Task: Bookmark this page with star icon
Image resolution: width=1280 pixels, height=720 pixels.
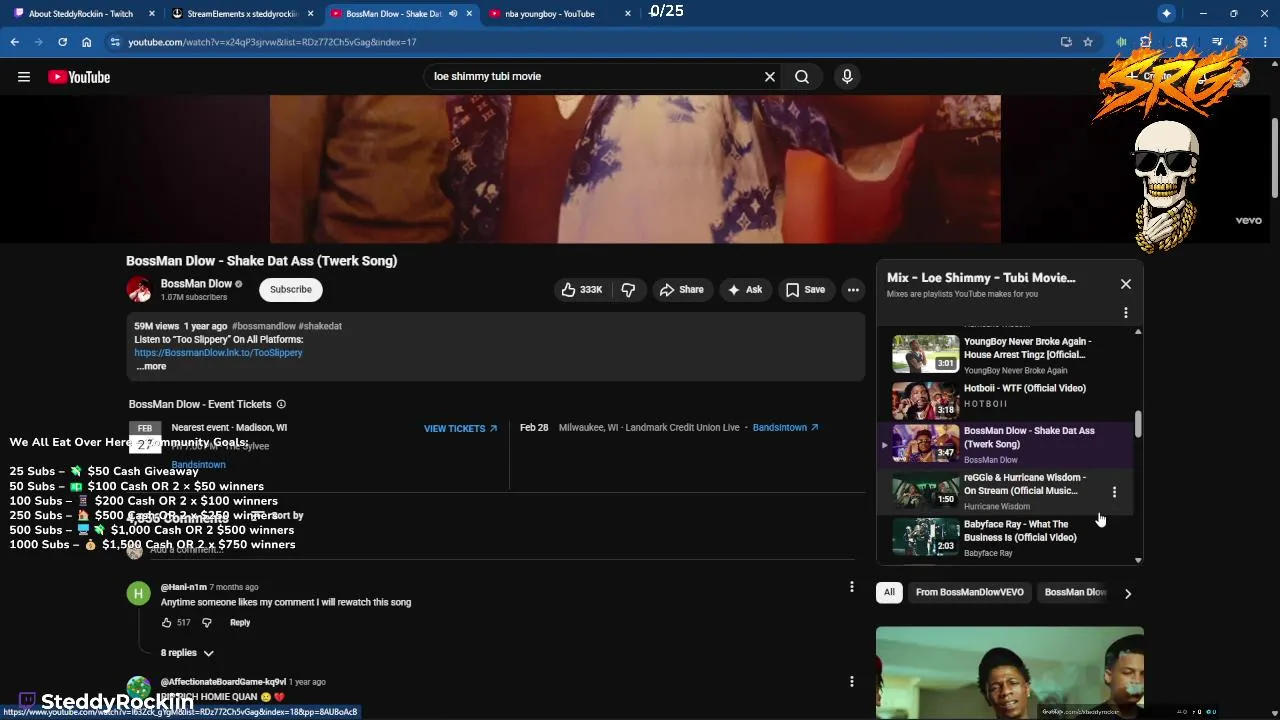Action: tap(1088, 42)
